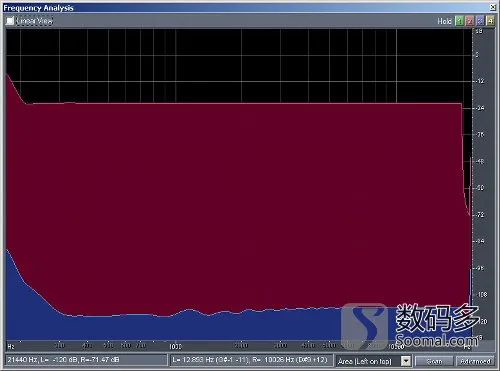Viewport: 500px width, 371px height.
Task: Click the green Hold 1 button
Action: (x=459, y=21)
